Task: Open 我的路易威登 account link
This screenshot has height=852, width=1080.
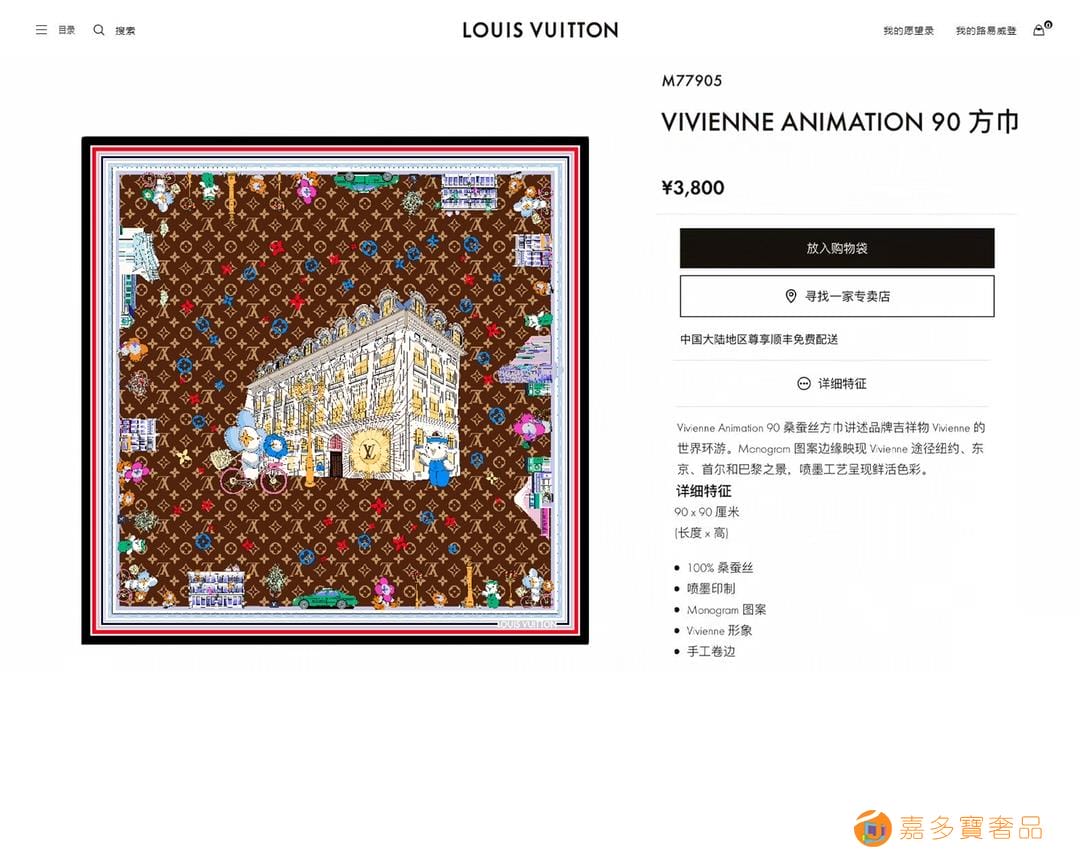Action: (986, 31)
